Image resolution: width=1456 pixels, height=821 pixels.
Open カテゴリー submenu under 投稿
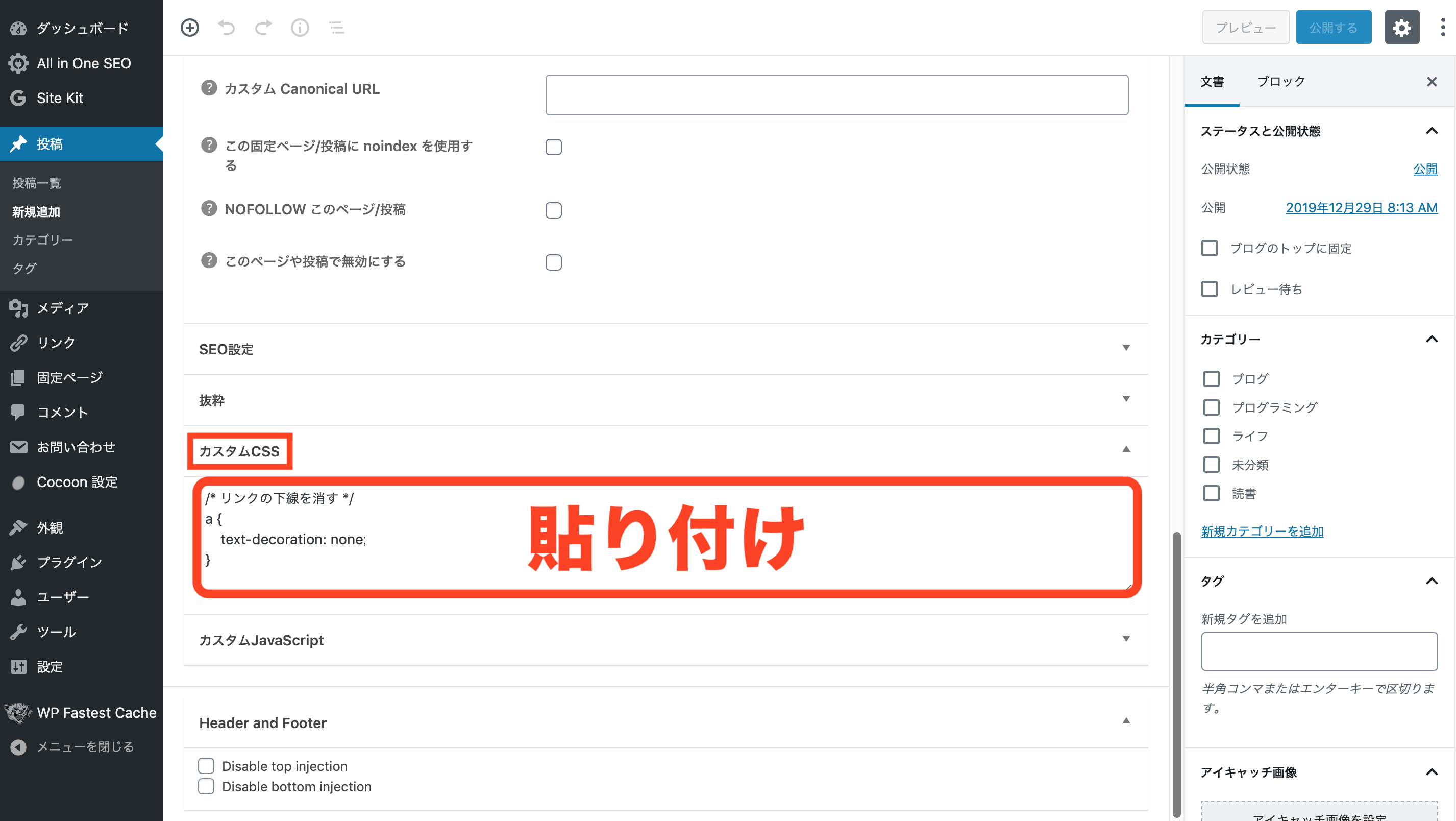pyautogui.click(x=43, y=240)
